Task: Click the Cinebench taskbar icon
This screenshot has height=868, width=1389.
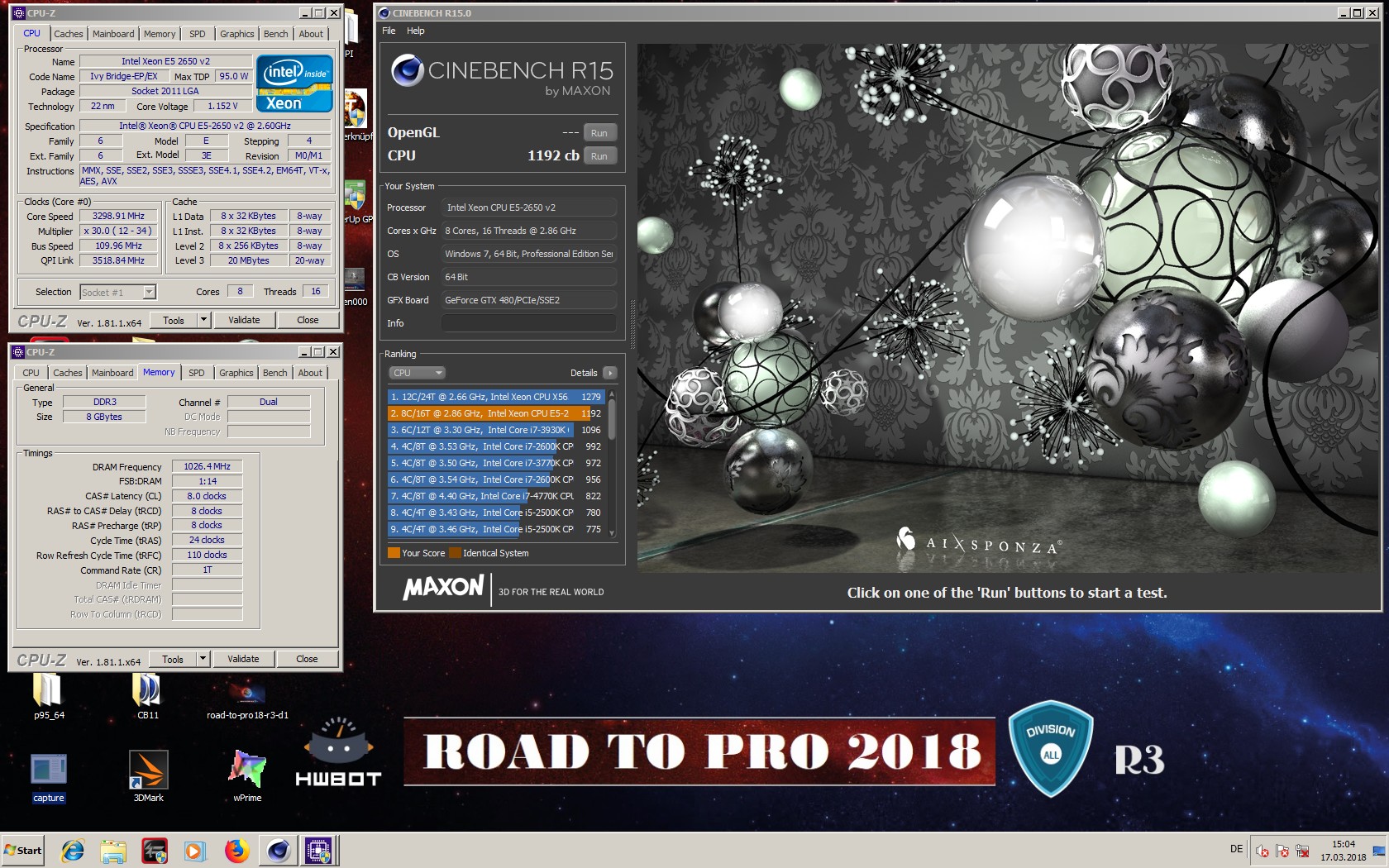Action: (x=278, y=850)
